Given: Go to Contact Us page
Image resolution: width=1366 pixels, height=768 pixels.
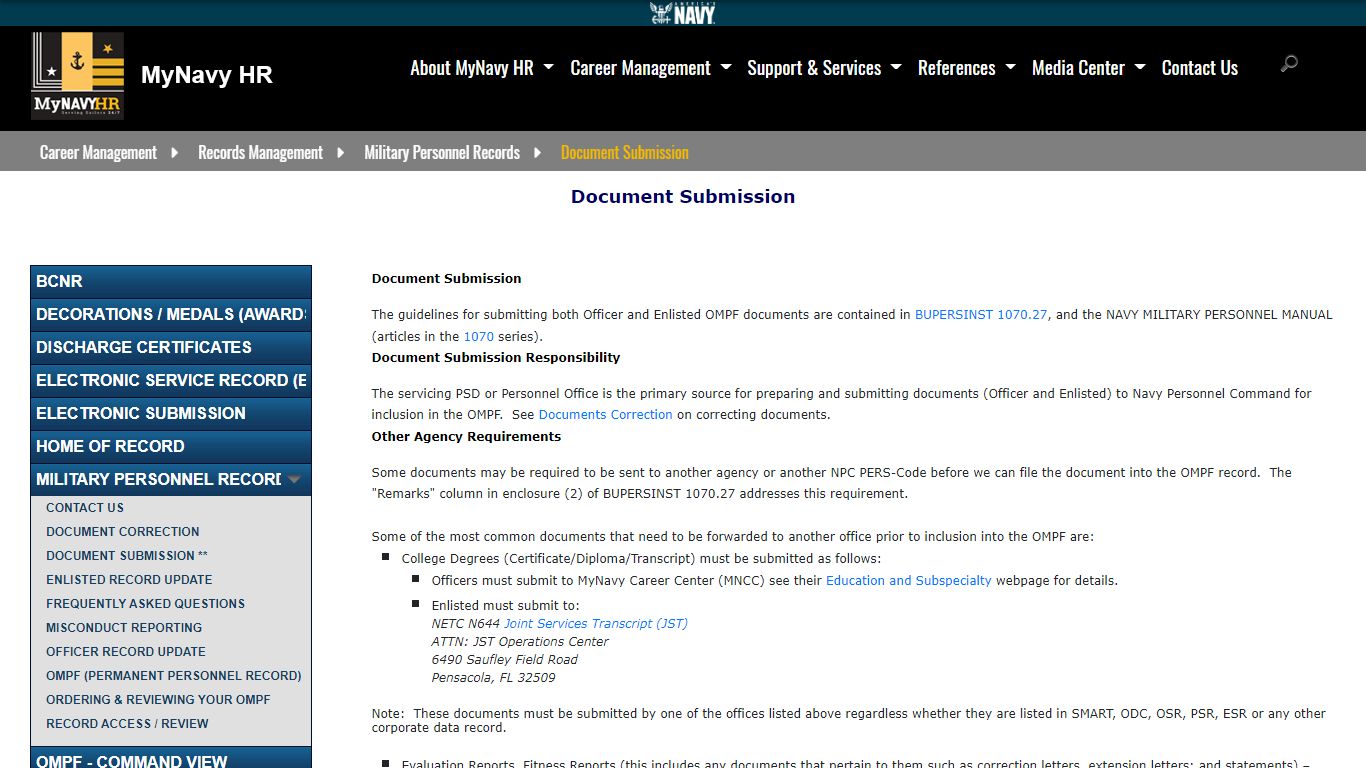Looking at the screenshot, I should (1199, 68).
